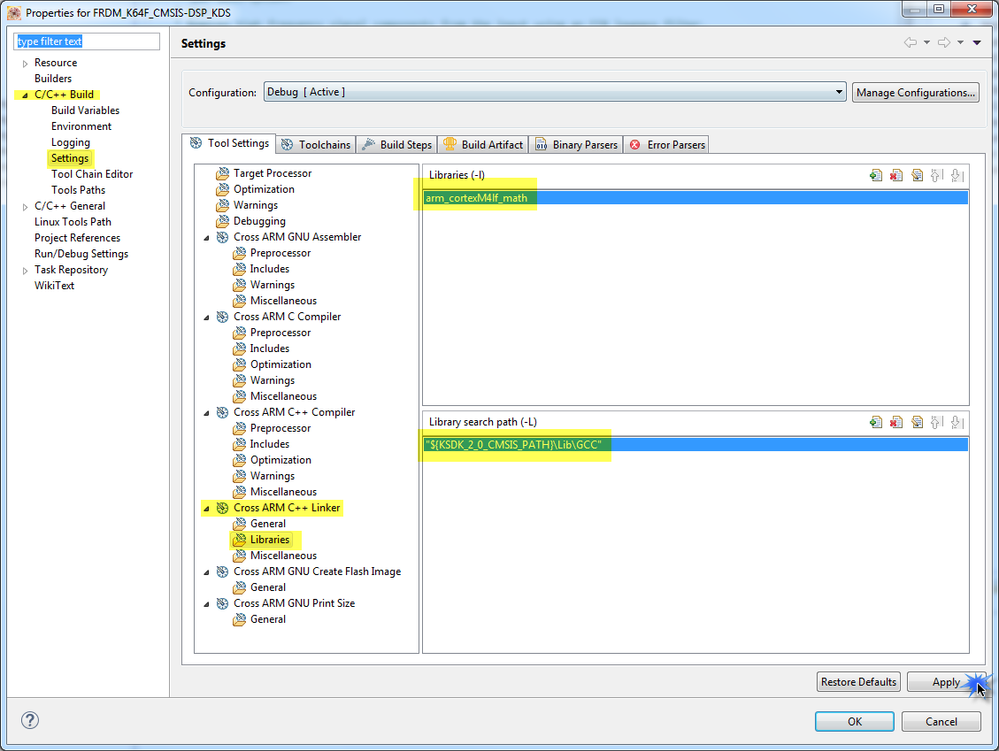
Task: Open Environment in the left tree
Action: [x=81, y=126]
